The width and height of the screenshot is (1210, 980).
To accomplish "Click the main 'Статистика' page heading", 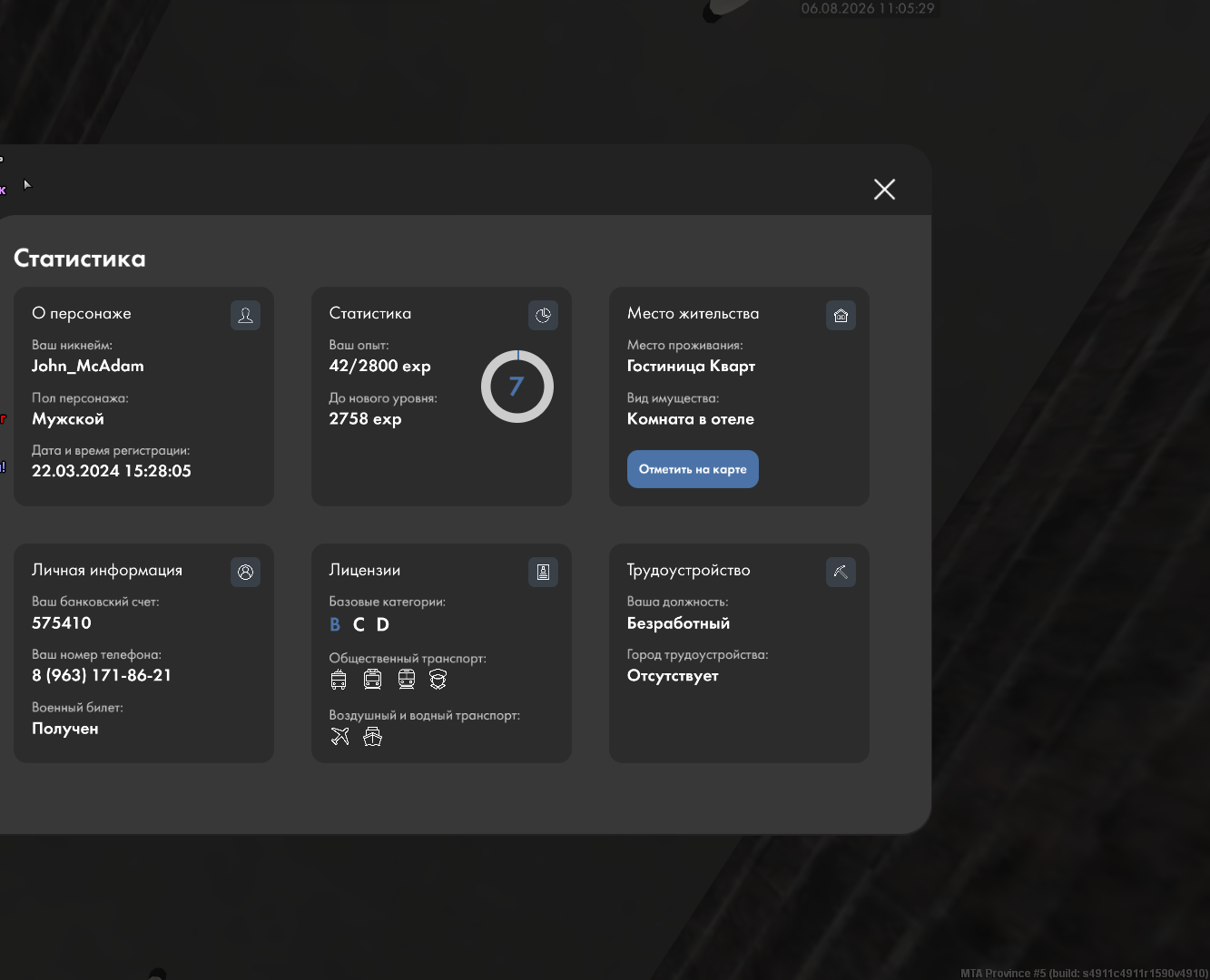I will coord(80,259).
